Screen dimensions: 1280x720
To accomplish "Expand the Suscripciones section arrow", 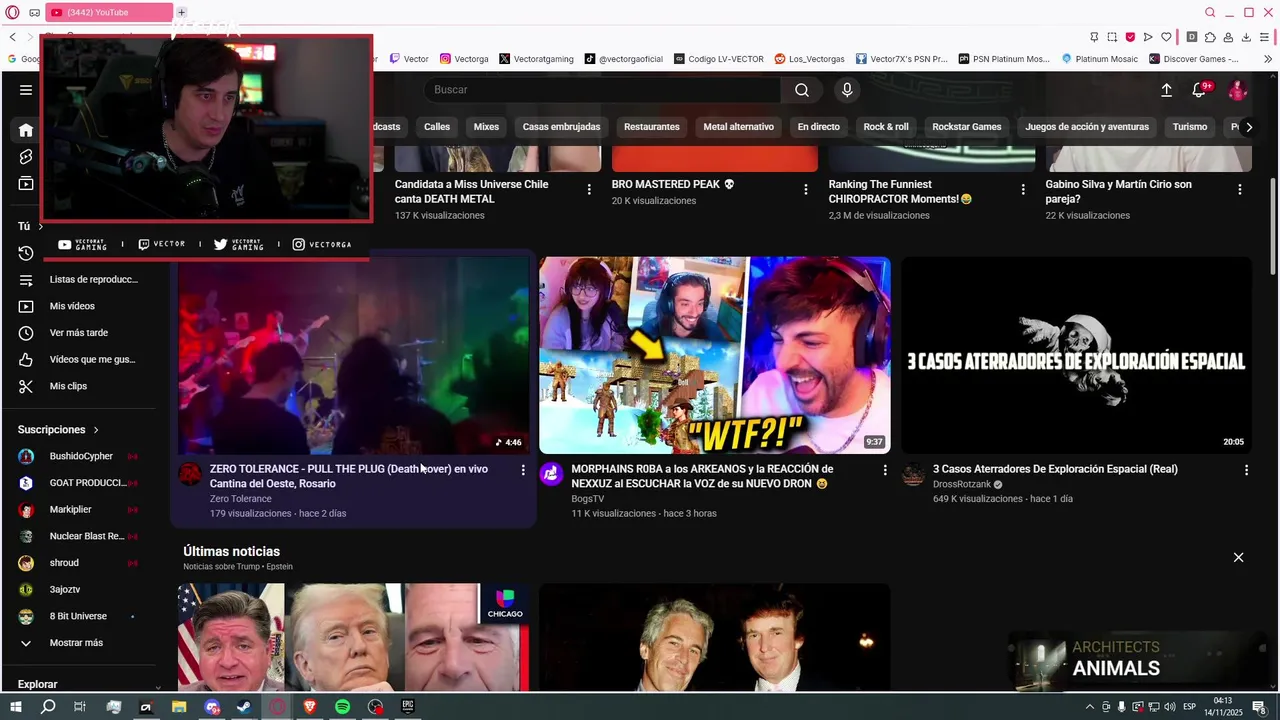I will coord(96,430).
